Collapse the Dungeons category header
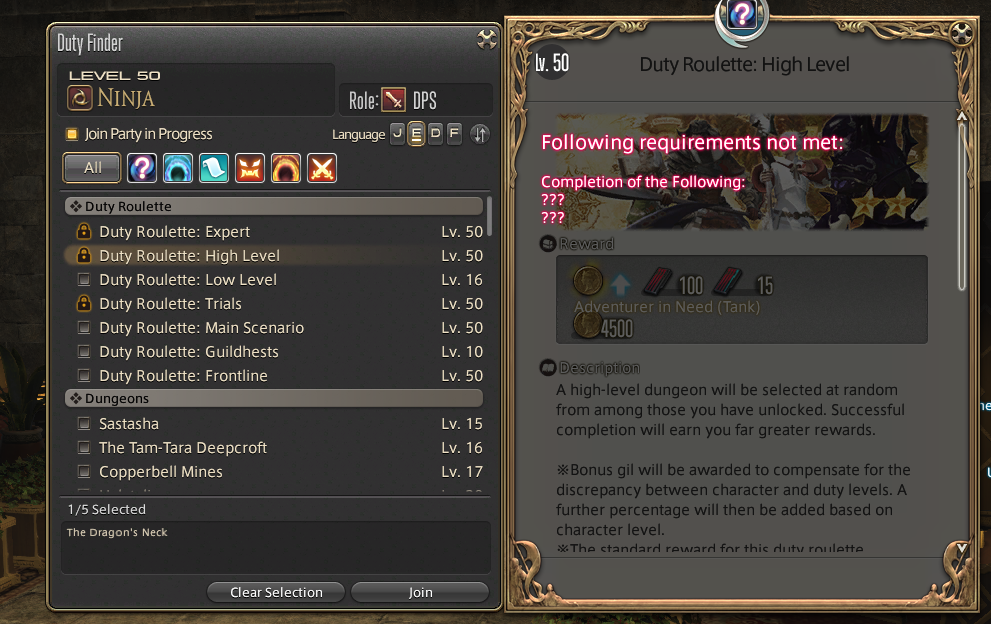This screenshot has width=991, height=624. [274, 398]
